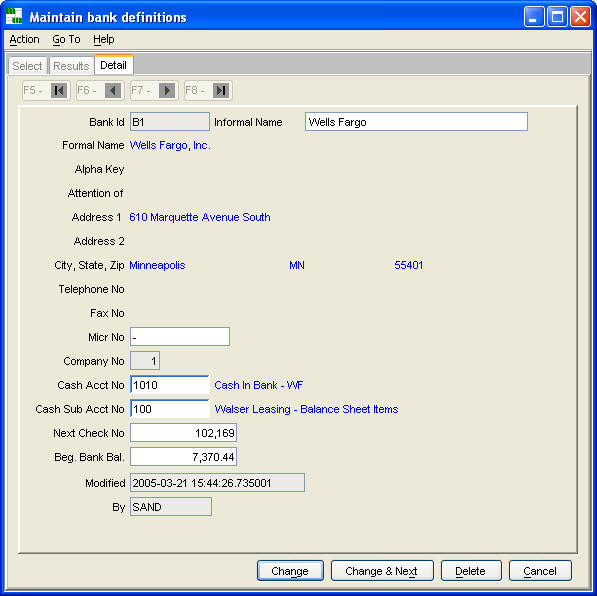Edit the Beg. Bank Bal. field
The height and width of the screenshot is (596, 597).
pyautogui.click(x=183, y=457)
